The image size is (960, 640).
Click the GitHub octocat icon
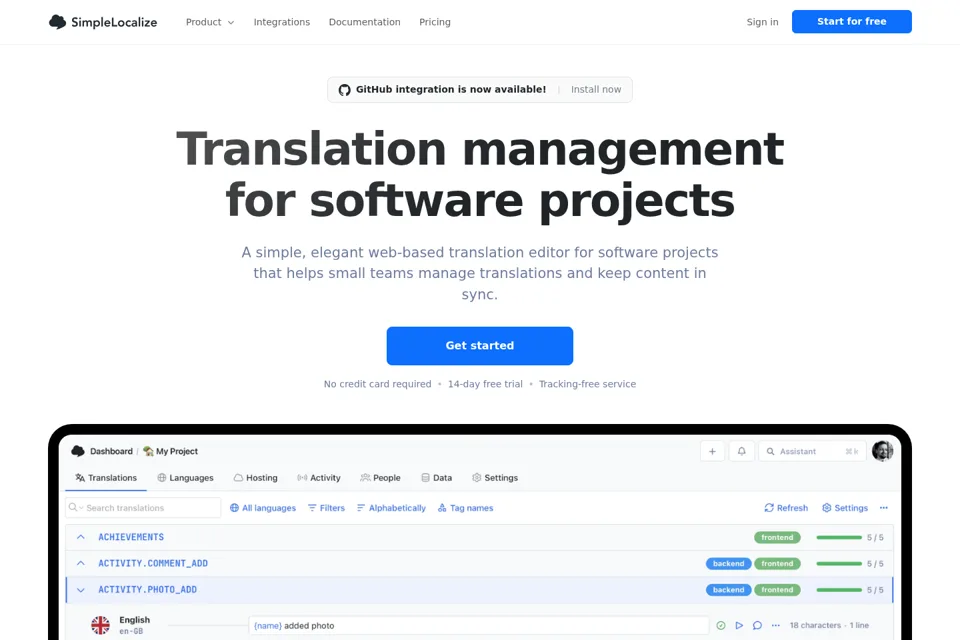pyautogui.click(x=345, y=90)
